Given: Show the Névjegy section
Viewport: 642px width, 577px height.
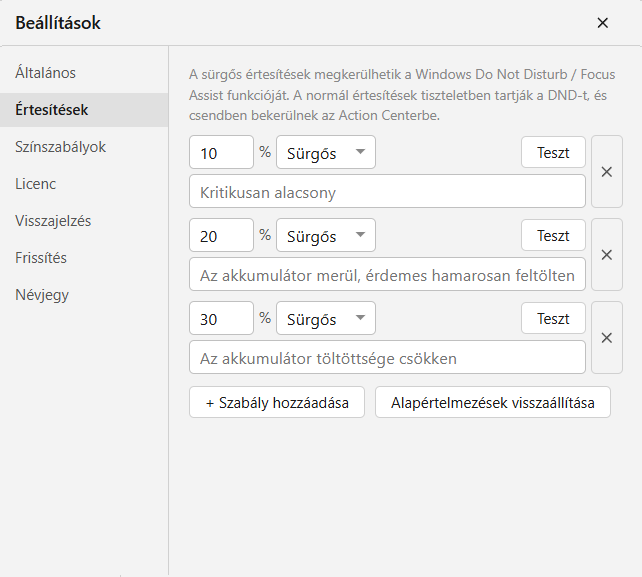Looking at the screenshot, I should (84, 295).
